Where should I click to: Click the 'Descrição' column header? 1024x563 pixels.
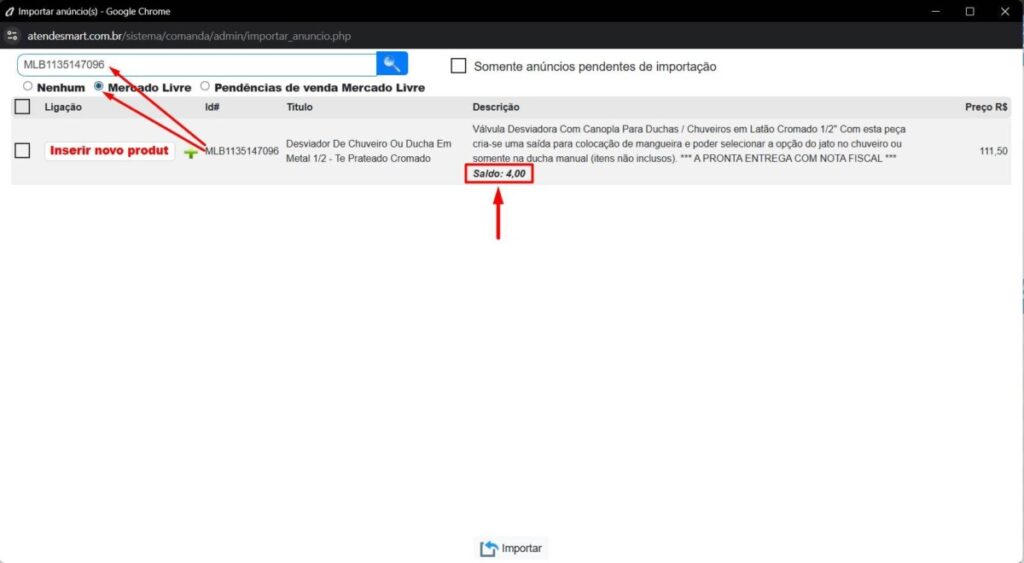pyautogui.click(x=496, y=107)
